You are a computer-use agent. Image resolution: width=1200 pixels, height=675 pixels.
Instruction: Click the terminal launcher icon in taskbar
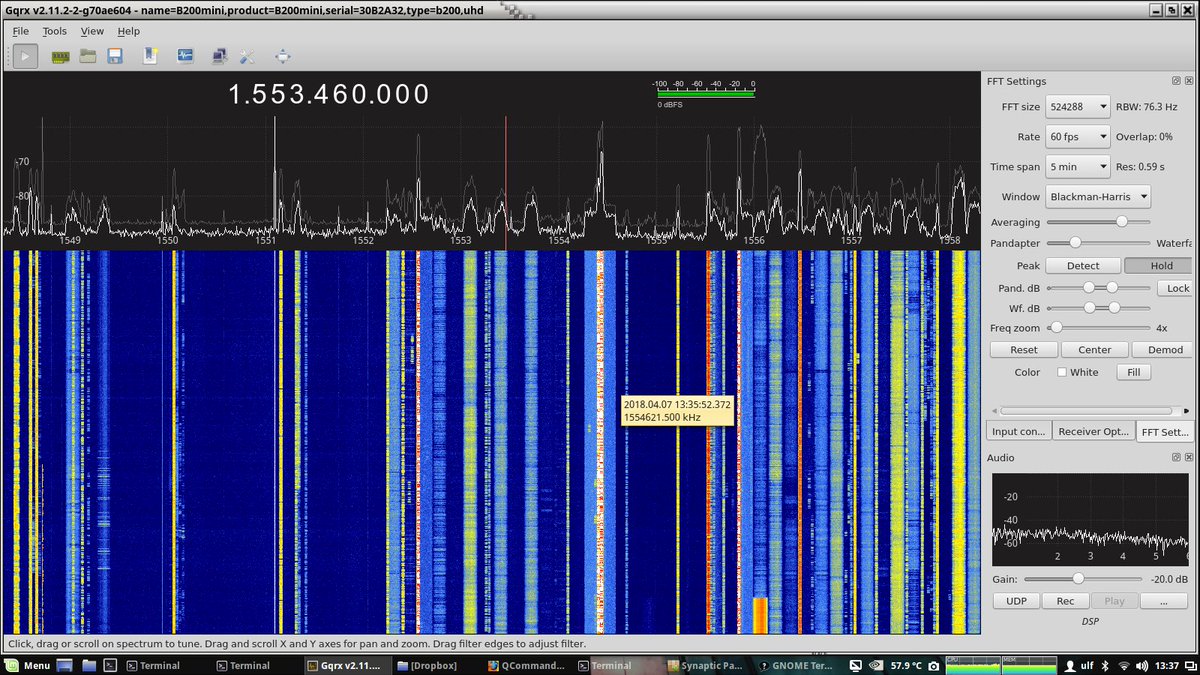(112, 665)
